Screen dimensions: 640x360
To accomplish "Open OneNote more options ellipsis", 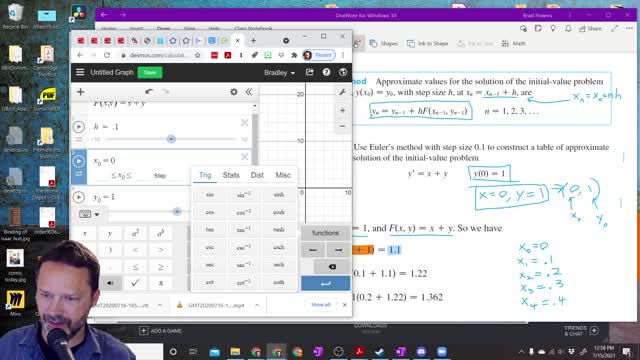I will coord(629,29).
